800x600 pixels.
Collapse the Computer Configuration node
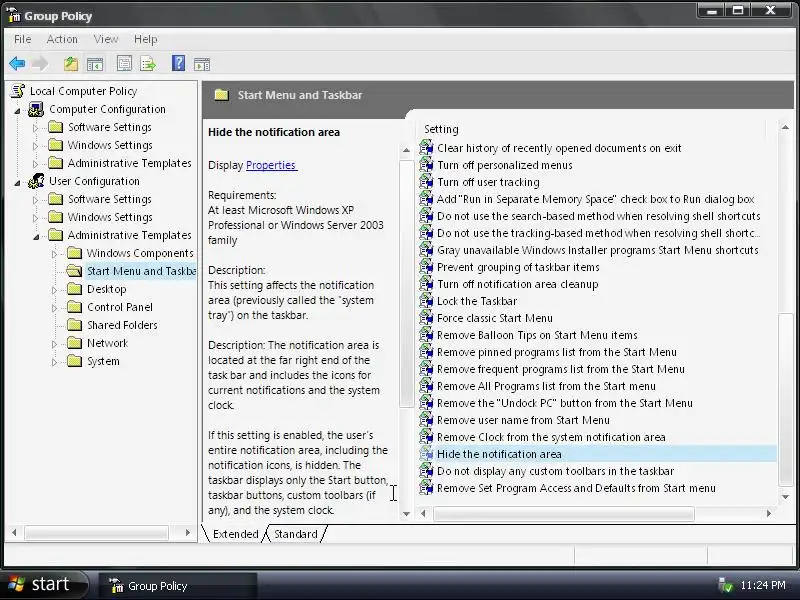coord(17,111)
